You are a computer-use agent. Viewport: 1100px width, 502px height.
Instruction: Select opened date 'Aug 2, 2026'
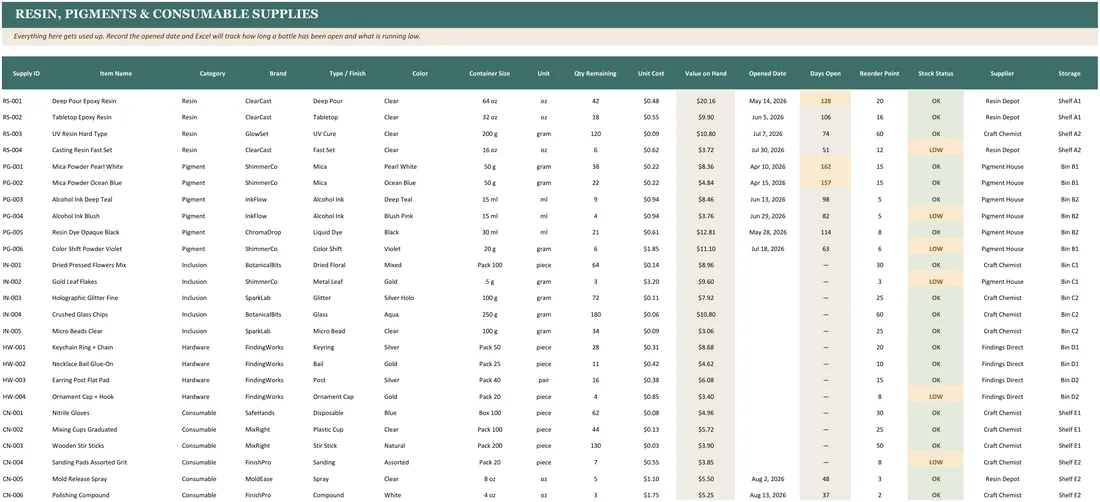[767, 479]
